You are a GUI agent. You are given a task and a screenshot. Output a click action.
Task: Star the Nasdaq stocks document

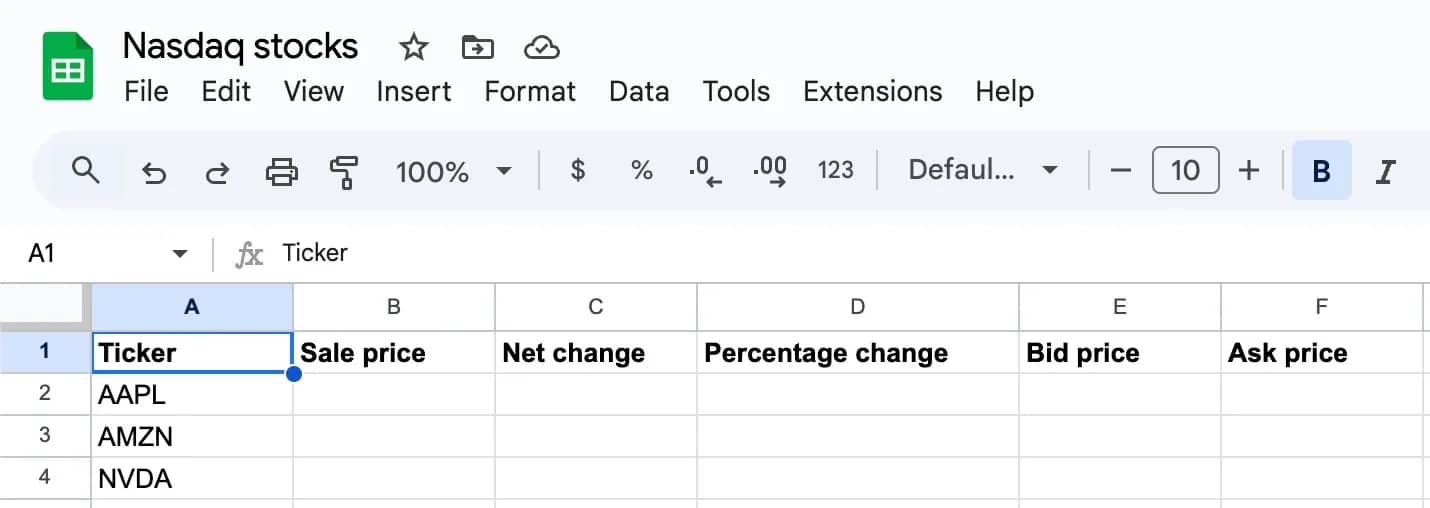point(413,47)
